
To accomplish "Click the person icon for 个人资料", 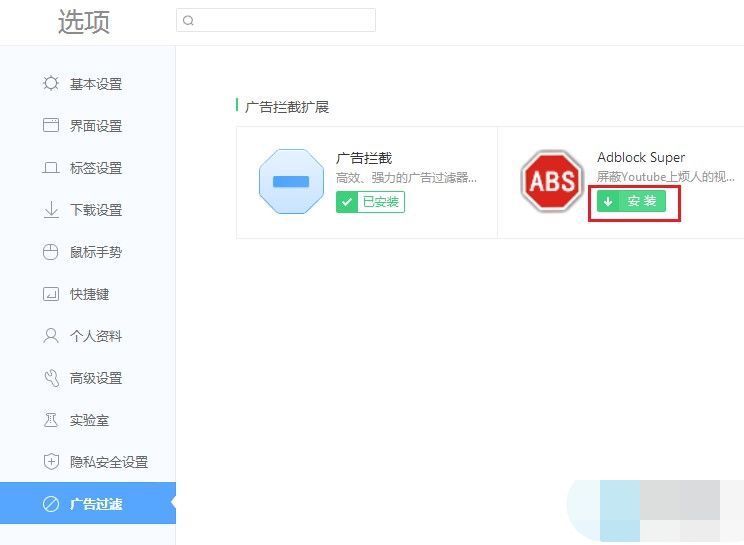I will pos(51,336).
